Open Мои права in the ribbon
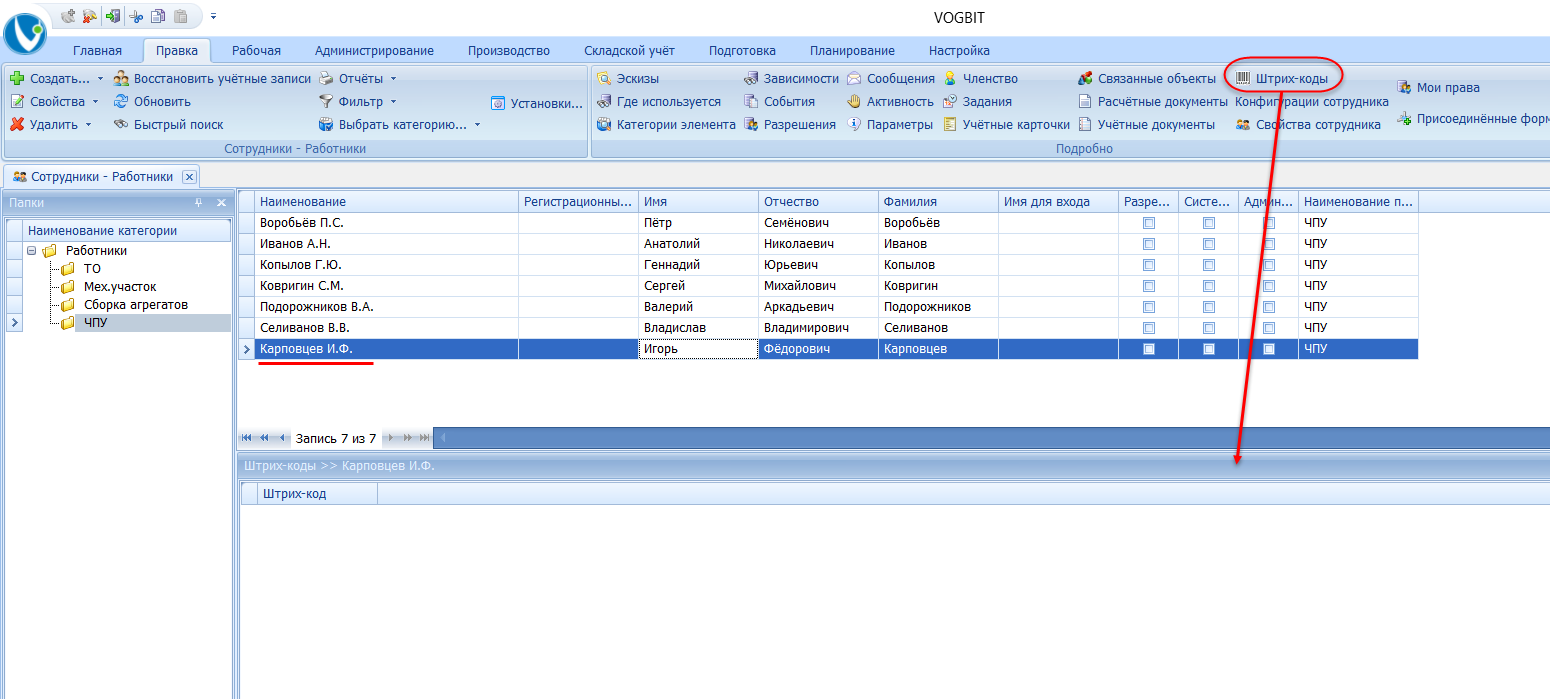The image size is (1550, 699). [1438, 88]
